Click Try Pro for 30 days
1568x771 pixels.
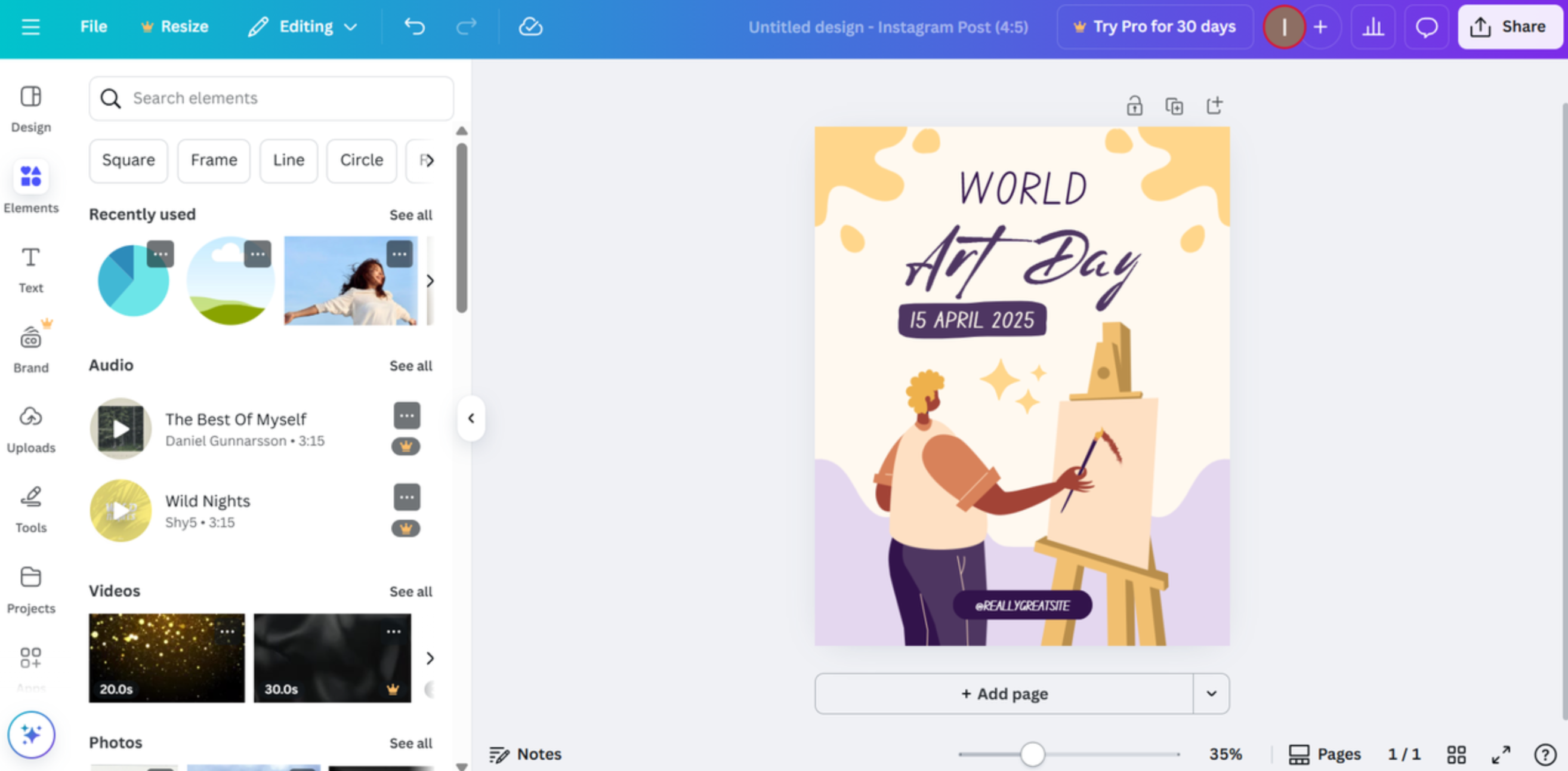[1154, 26]
